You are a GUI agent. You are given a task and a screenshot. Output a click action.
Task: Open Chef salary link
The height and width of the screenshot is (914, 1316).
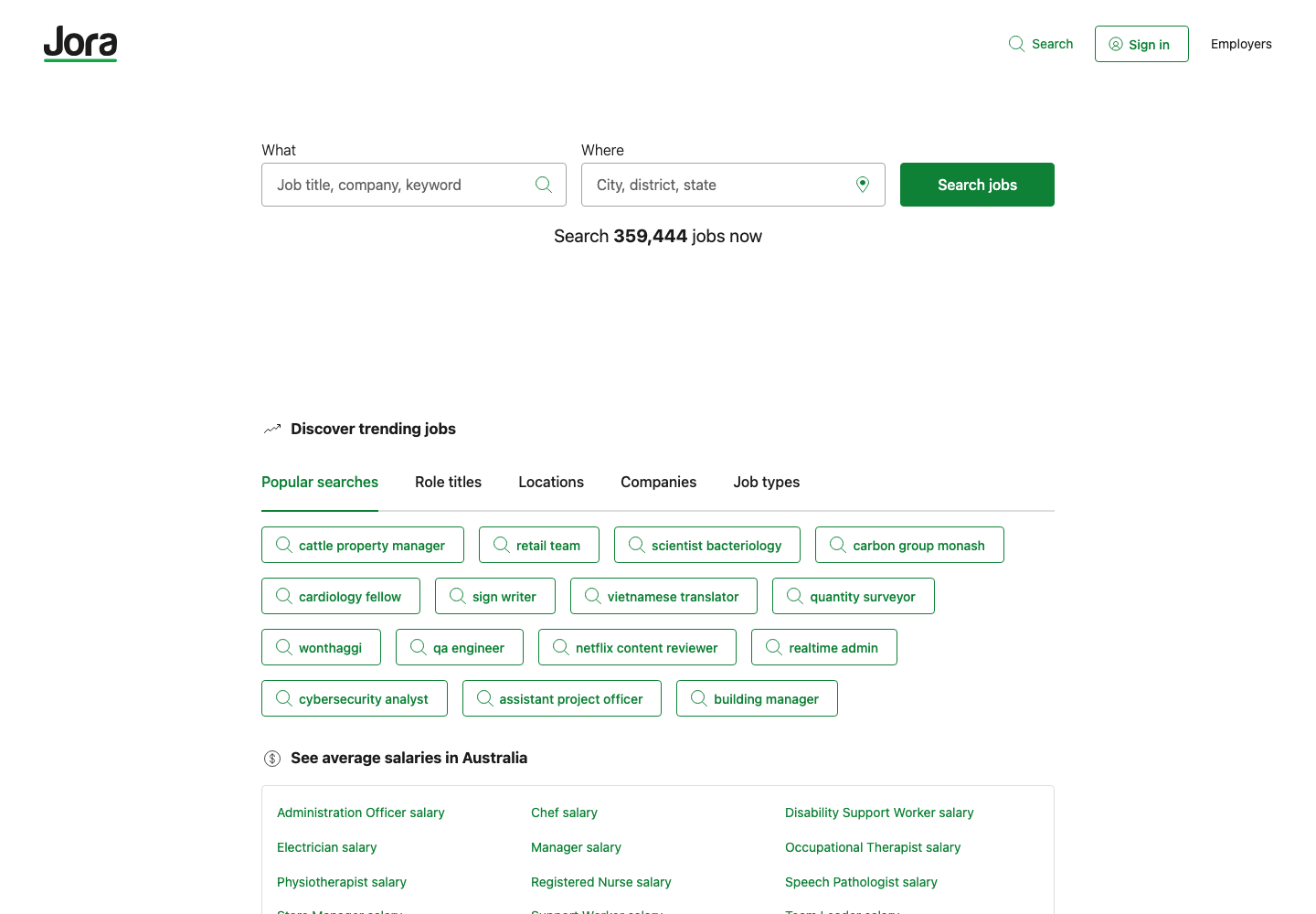[564, 813]
